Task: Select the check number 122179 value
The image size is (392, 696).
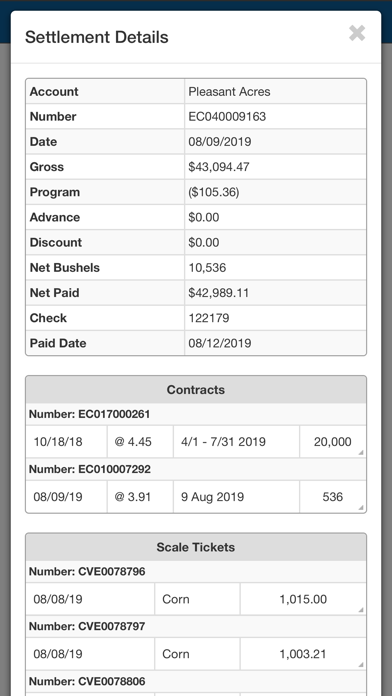Action: click(x=209, y=318)
